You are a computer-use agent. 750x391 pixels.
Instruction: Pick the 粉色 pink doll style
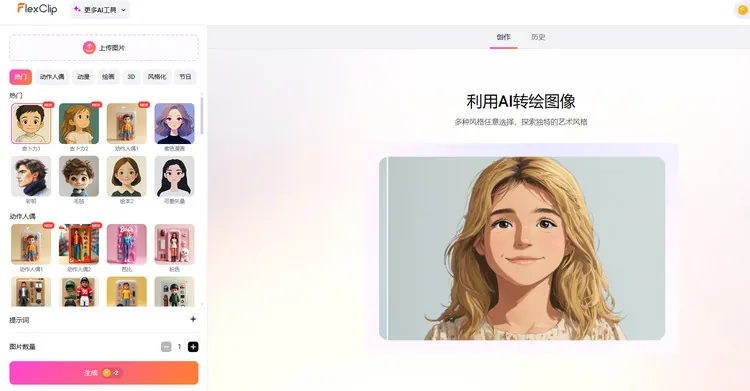[175, 244]
